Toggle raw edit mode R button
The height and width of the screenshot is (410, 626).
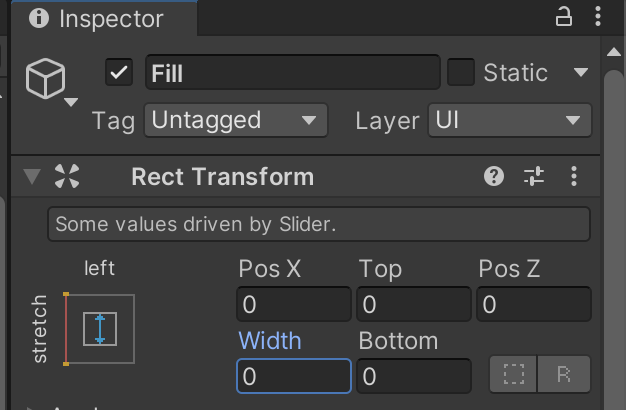(564, 375)
